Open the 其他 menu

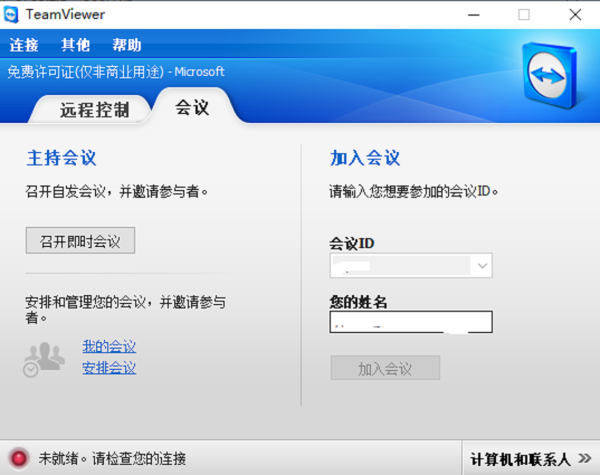[75, 45]
